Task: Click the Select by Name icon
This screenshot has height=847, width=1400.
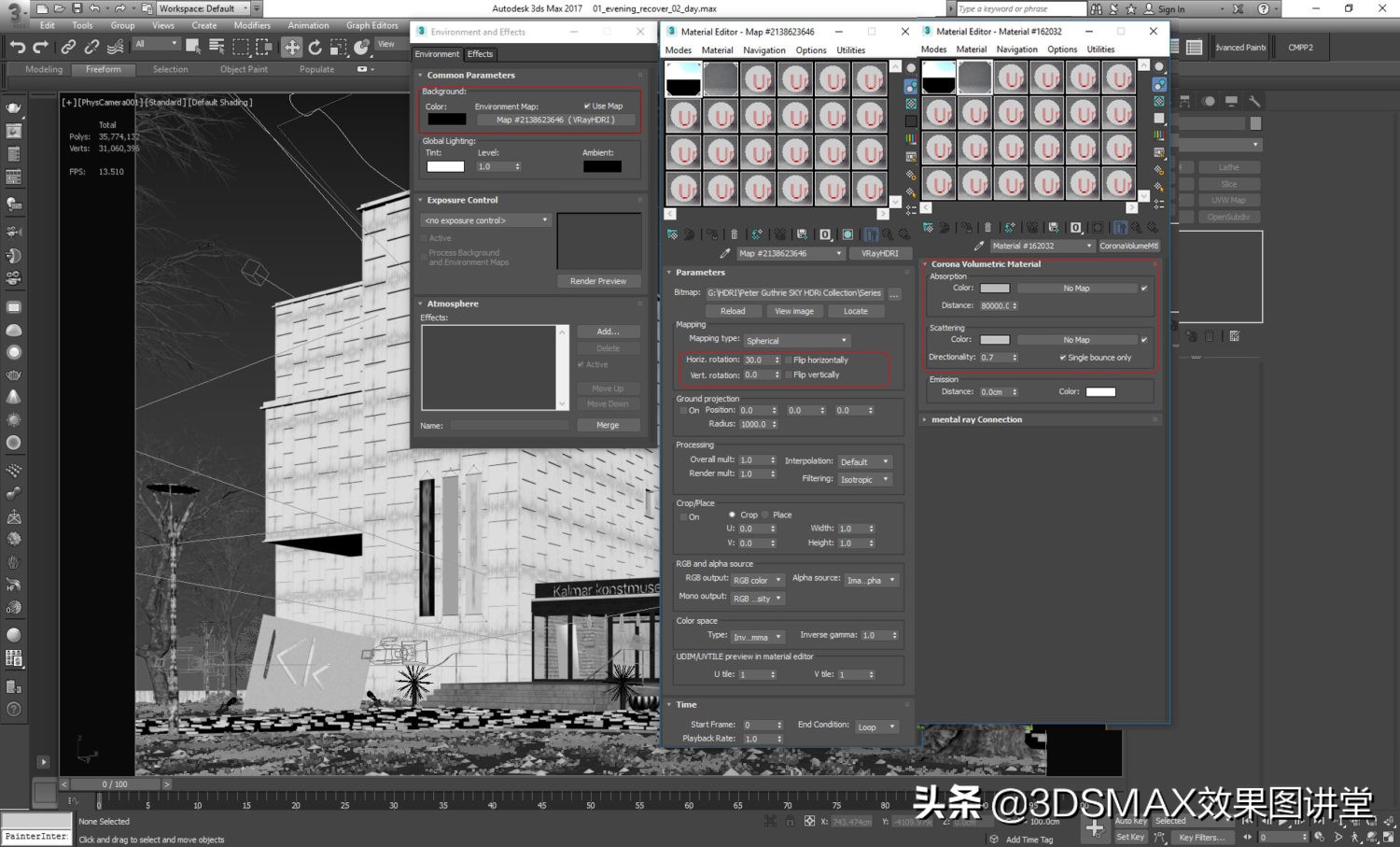Action: 217,47
